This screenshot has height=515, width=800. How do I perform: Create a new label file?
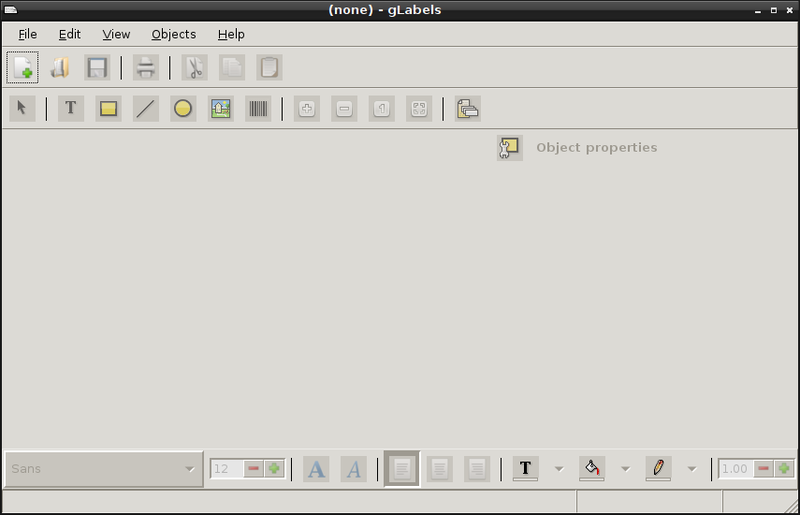click(22, 67)
